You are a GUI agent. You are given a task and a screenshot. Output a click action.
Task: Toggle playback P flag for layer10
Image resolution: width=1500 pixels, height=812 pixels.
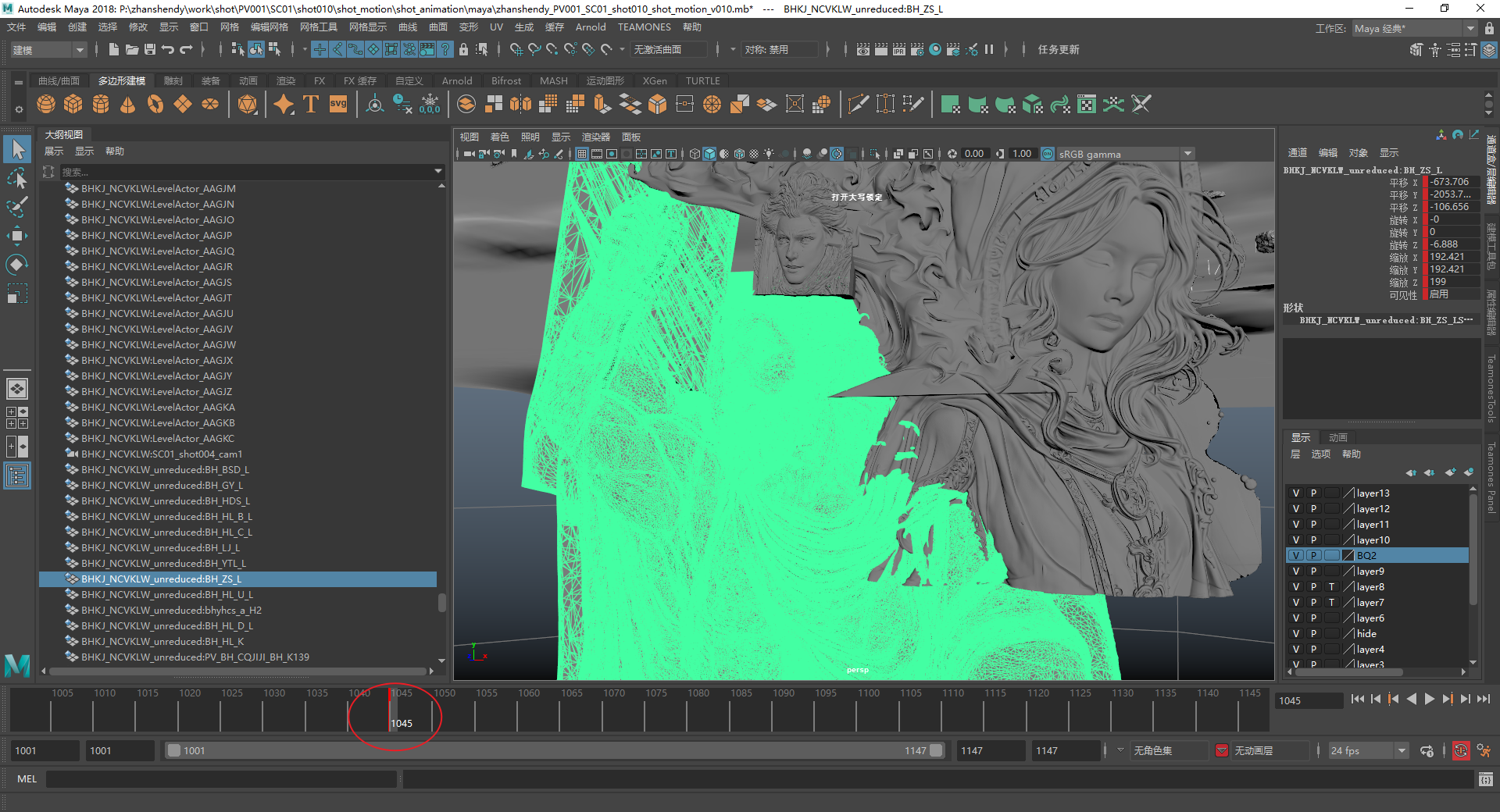(x=1313, y=540)
